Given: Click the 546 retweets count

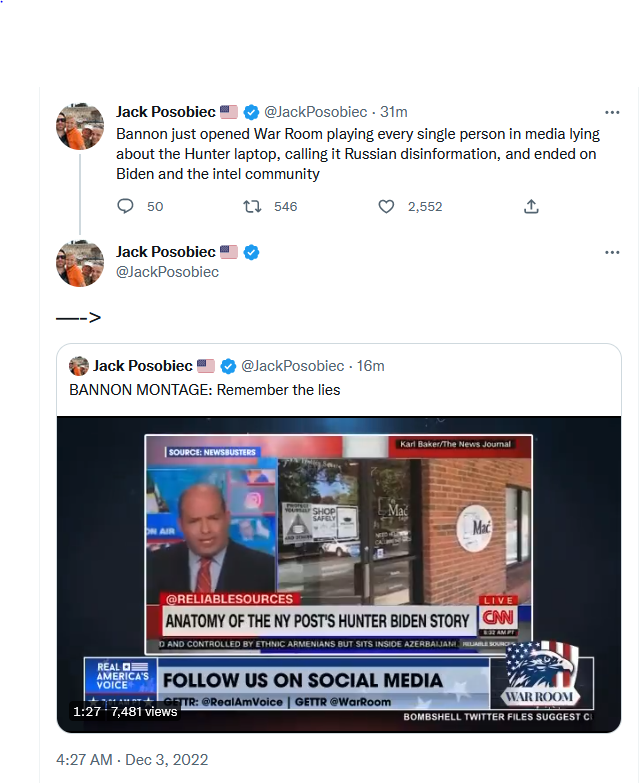Looking at the screenshot, I should pyautogui.click(x=285, y=206).
